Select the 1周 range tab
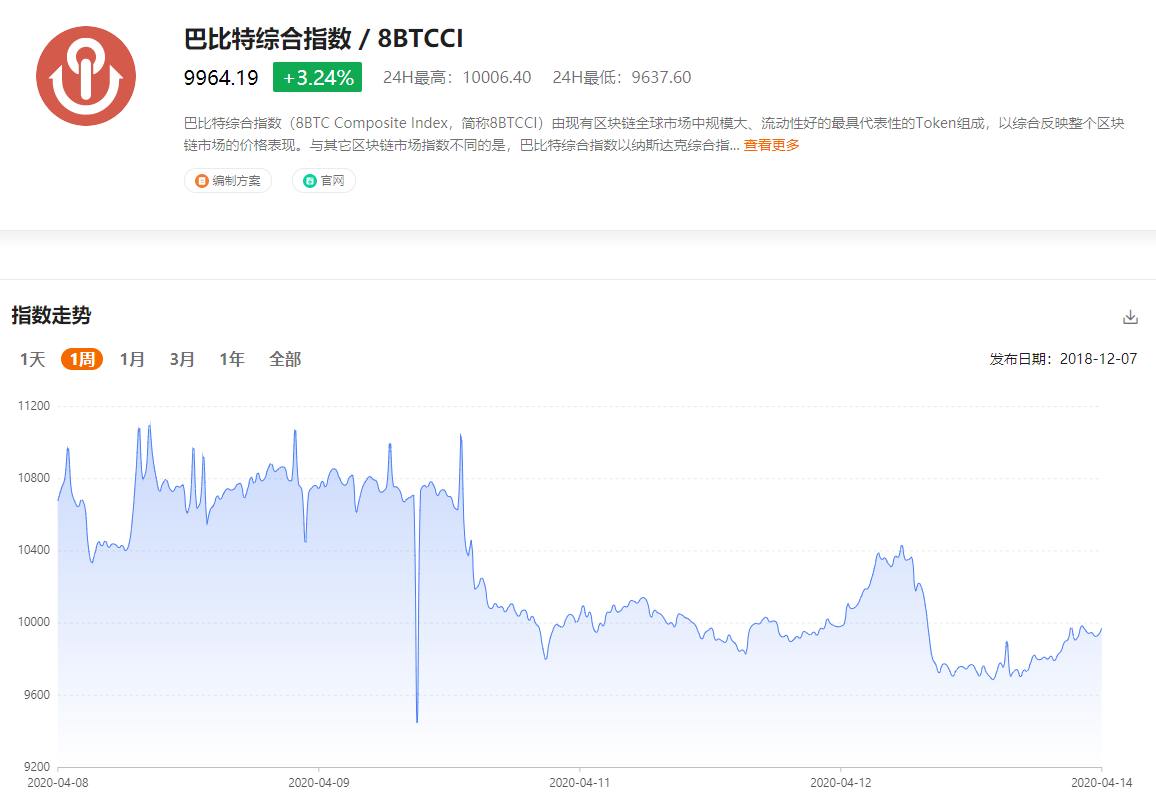 [x=82, y=359]
